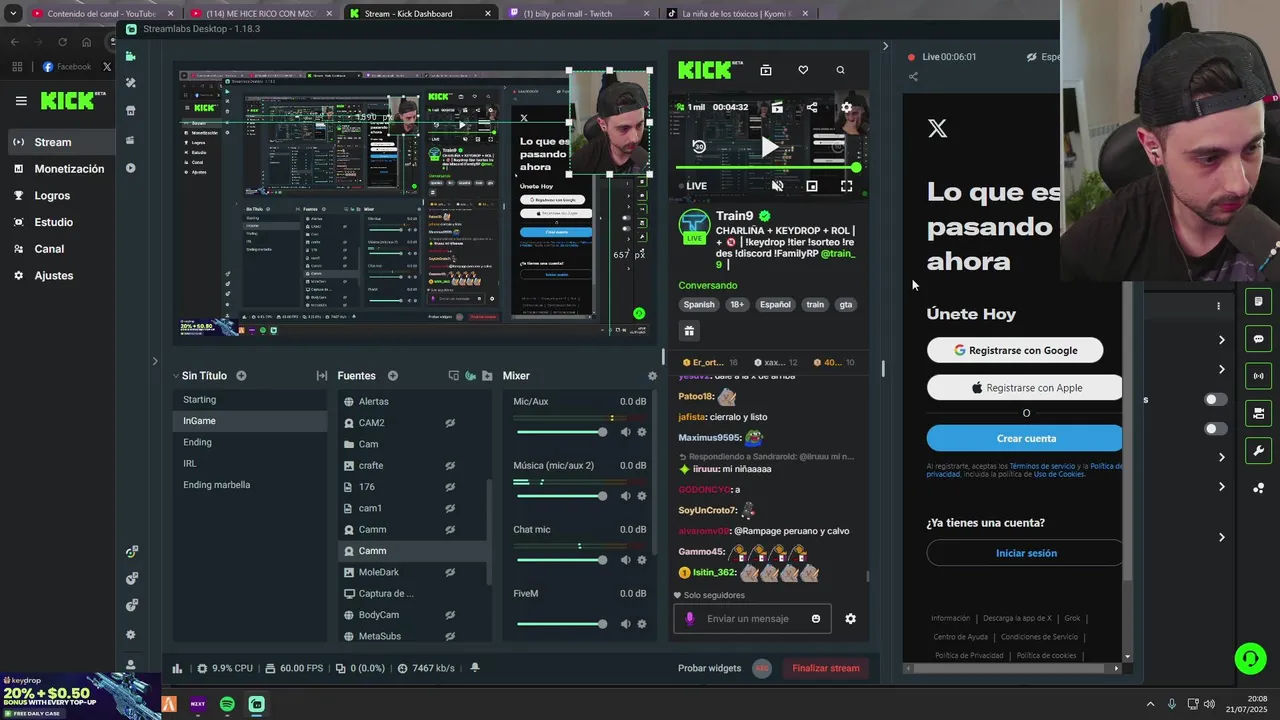This screenshot has height=720, width=1280.
Task: Show the hidden CAM2 source
Action: [450, 423]
